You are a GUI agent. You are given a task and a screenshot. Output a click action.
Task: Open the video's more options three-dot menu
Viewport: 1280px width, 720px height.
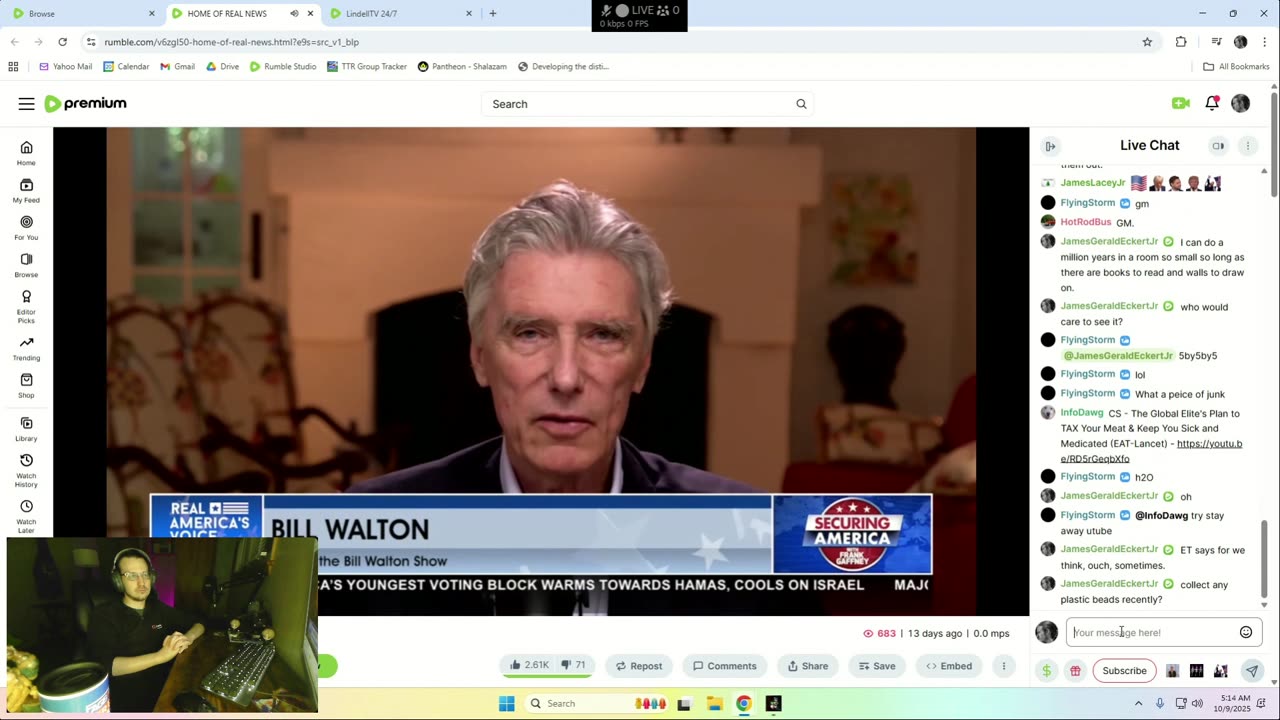pos(1003,666)
